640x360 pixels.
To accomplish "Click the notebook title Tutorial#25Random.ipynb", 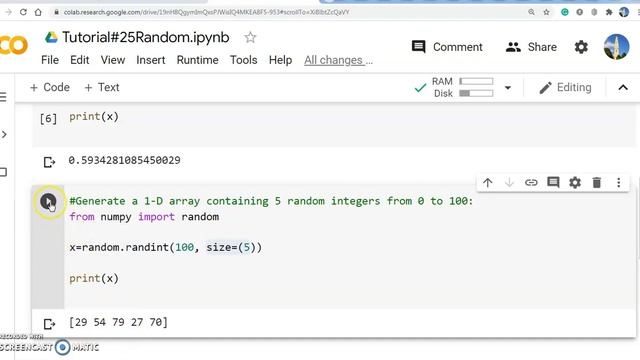I will coord(146,38).
